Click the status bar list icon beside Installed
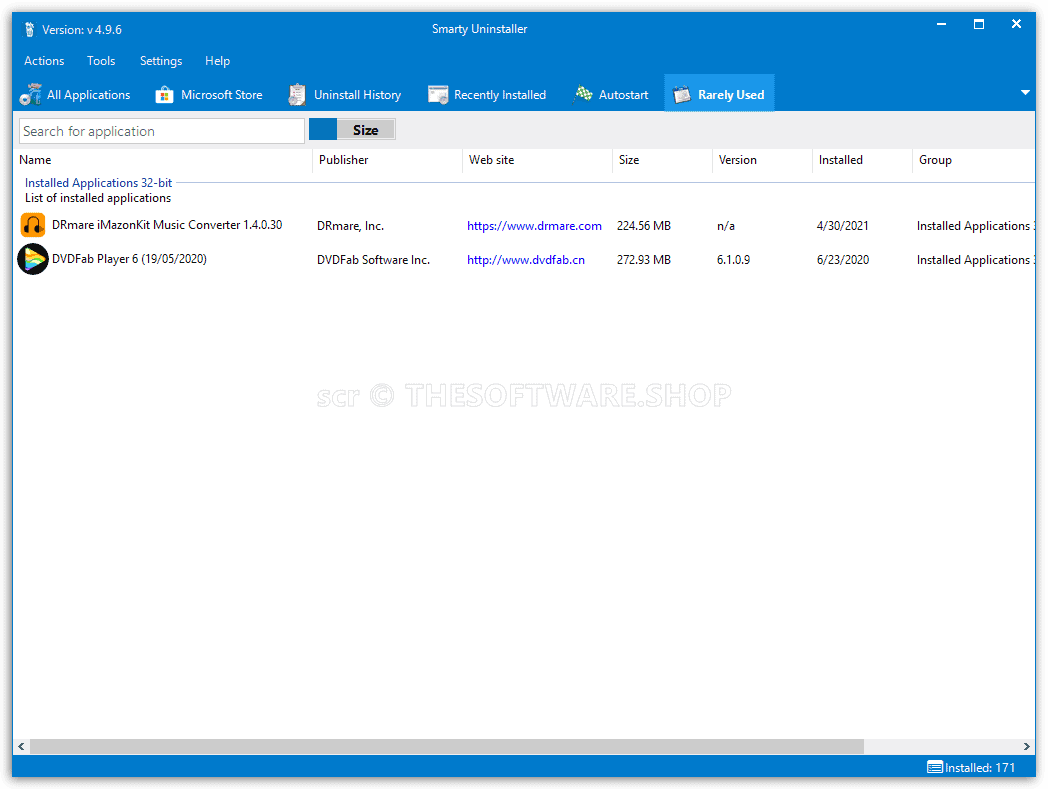 click(934, 767)
